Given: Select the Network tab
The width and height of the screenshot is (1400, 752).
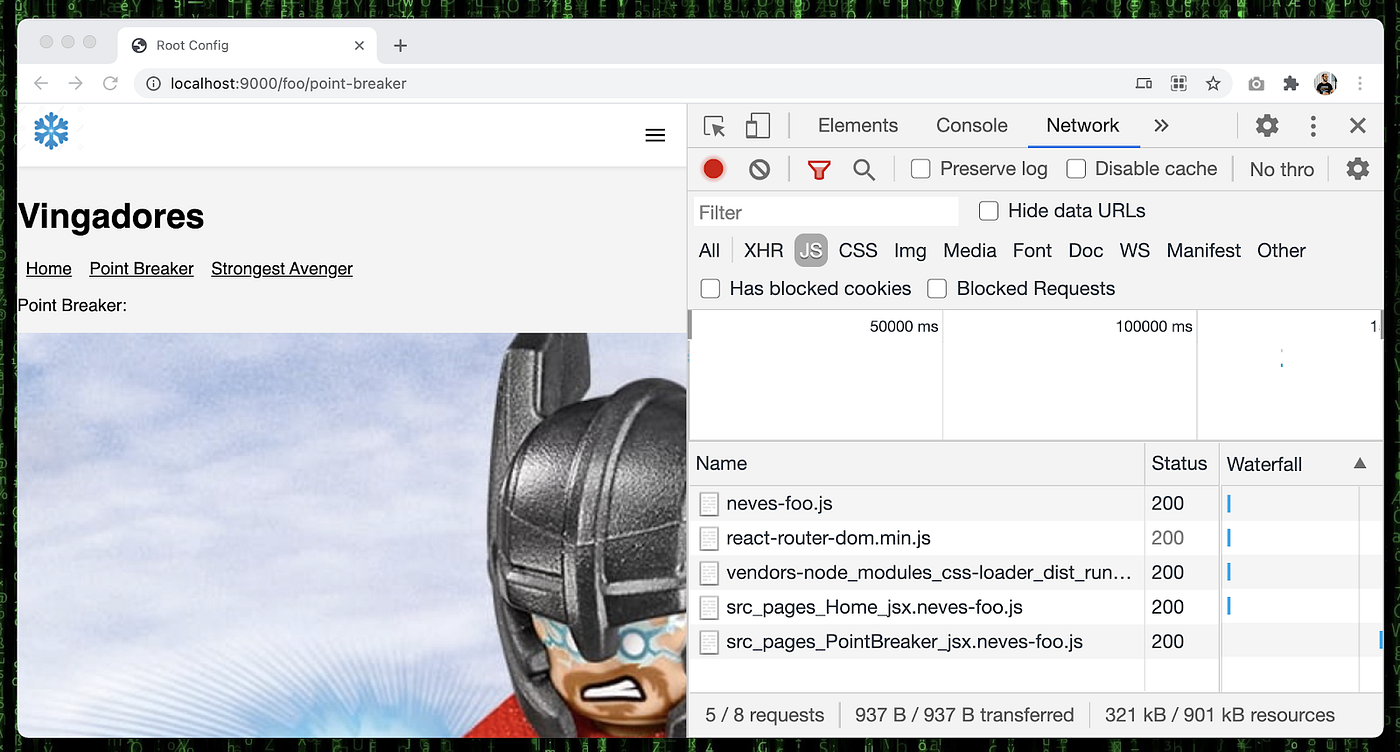Looking at the screenshot, I should click(x=1082, y=126).
